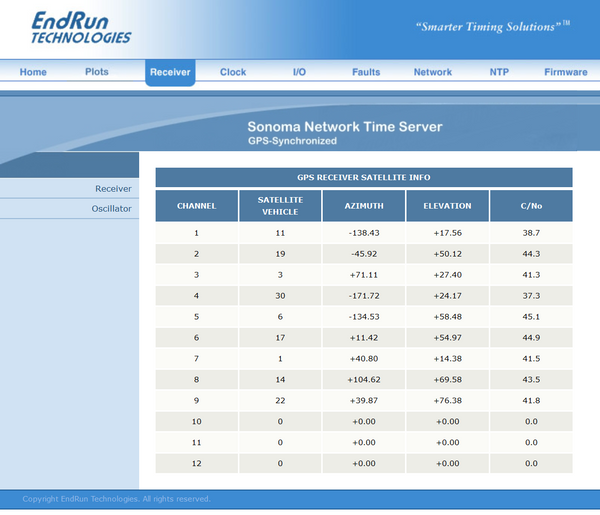
Task: Click the C/No column header
Action: tap(531, 206)
